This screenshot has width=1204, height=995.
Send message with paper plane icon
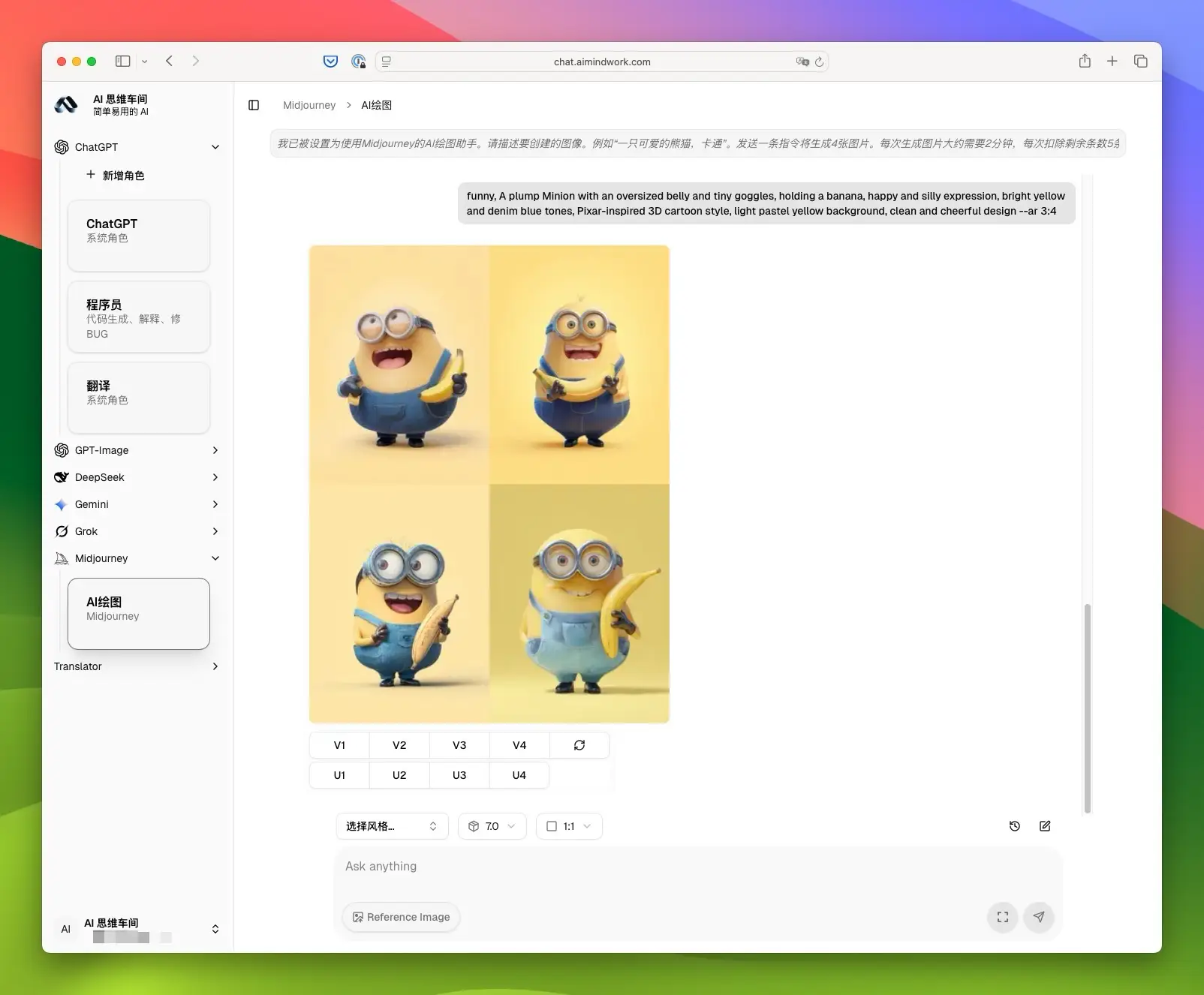(x=1039, y=917)
